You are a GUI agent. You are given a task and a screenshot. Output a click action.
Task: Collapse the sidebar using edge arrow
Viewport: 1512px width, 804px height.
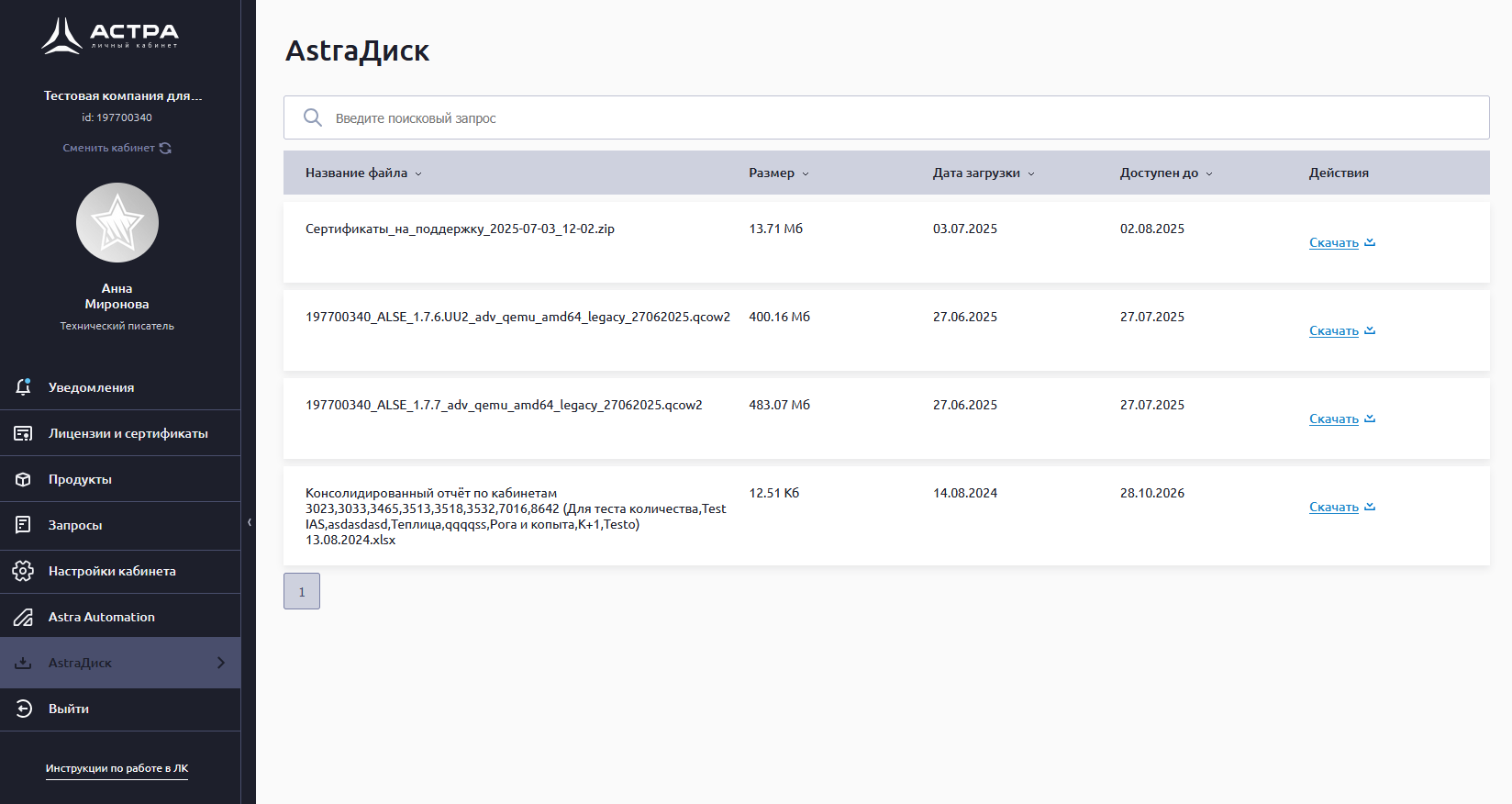250,522
